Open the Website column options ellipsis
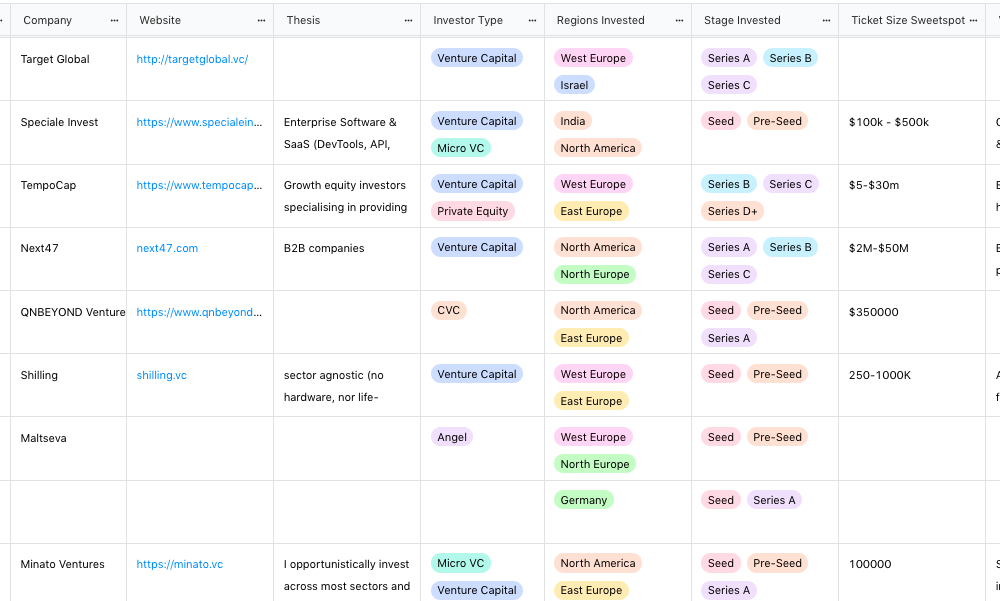 pyautogui.click(x=261, y=20)
